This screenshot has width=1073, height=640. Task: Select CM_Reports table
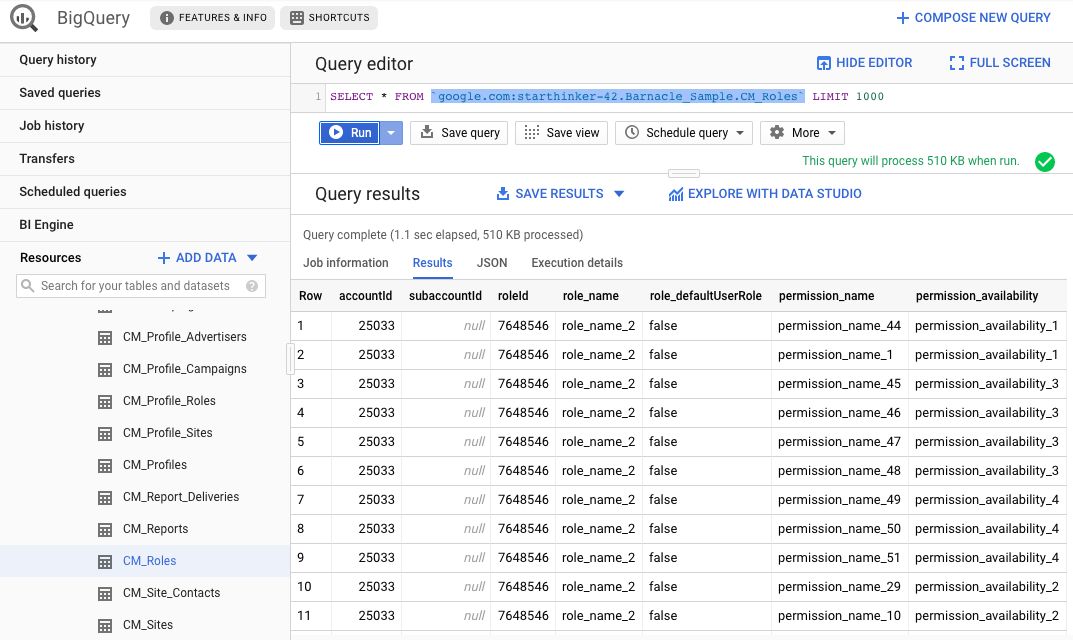[155, 529]
